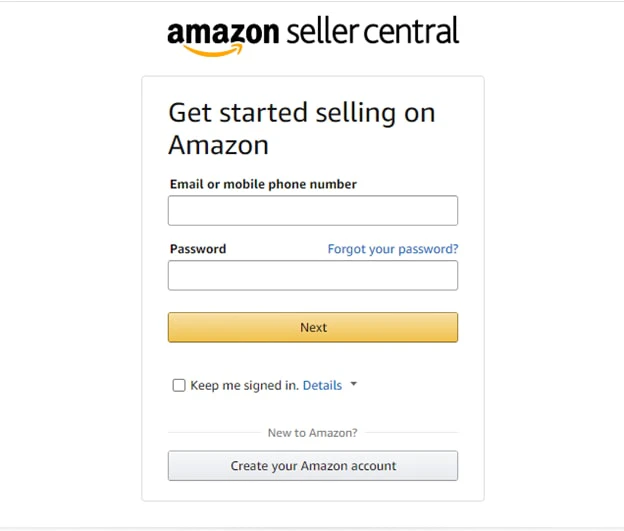
Task: Click the bold "amazon" wordmark in the logo
Action: [223, 32]
